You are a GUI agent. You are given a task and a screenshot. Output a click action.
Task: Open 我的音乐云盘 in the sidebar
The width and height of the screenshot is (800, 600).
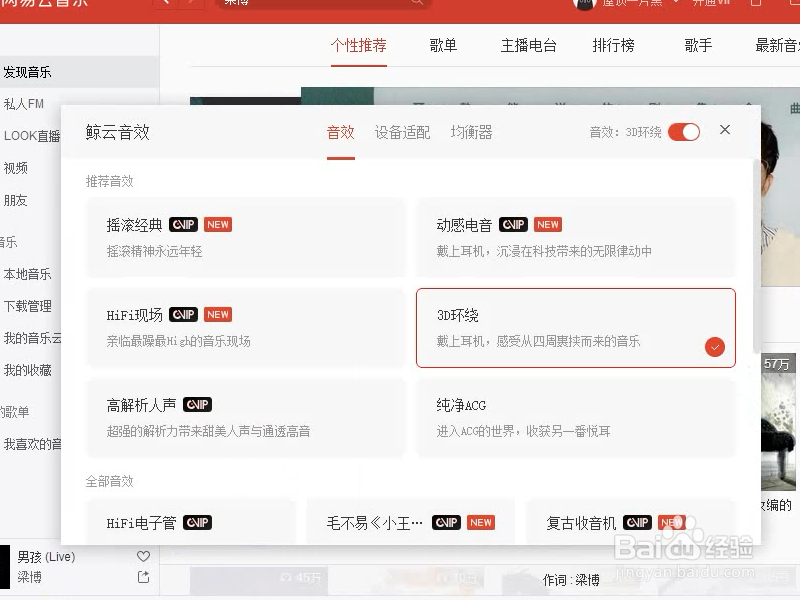(32, 338)
